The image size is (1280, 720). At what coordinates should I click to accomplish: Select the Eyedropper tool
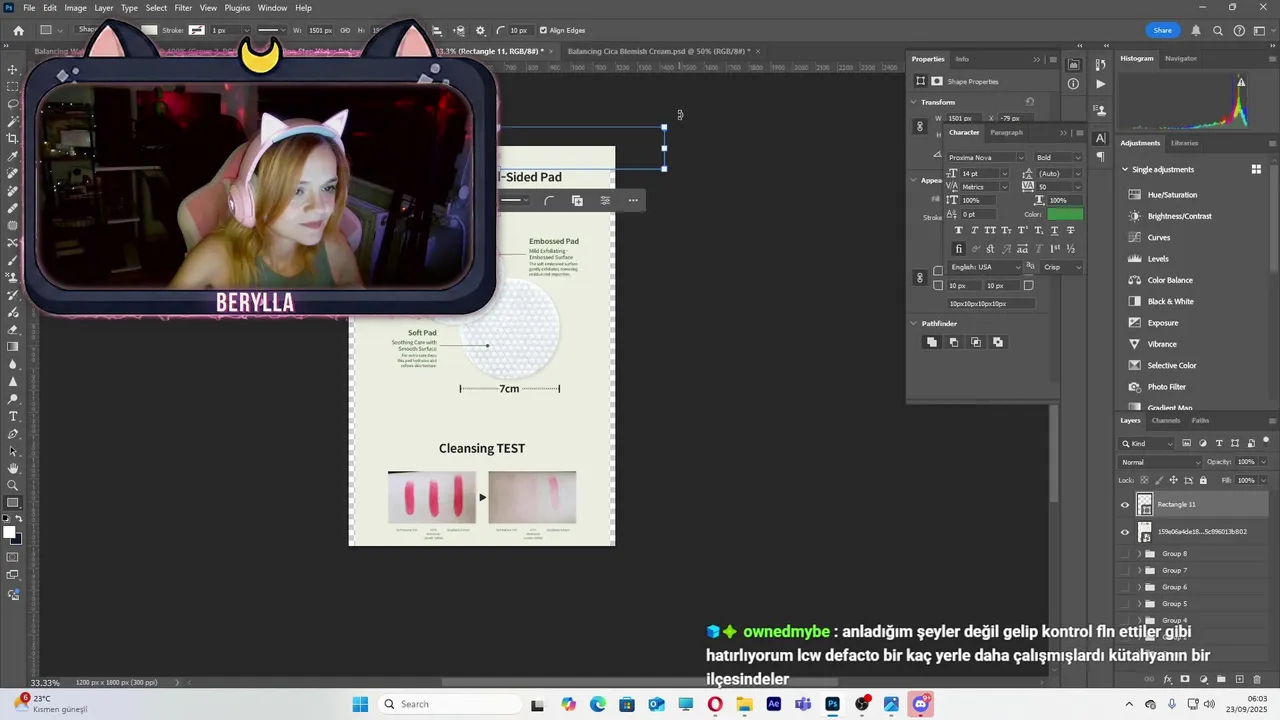(x=13, y=156)
